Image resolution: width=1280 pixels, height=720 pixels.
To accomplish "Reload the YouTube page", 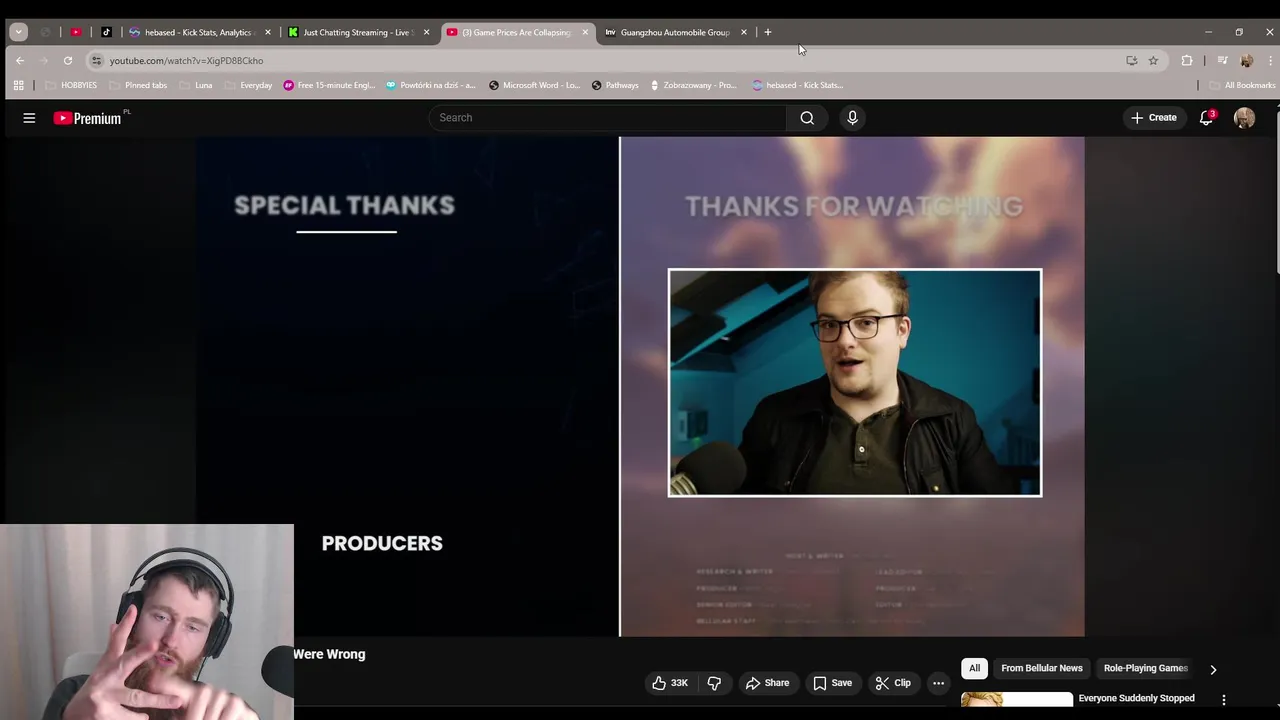I will coord(68,60).
